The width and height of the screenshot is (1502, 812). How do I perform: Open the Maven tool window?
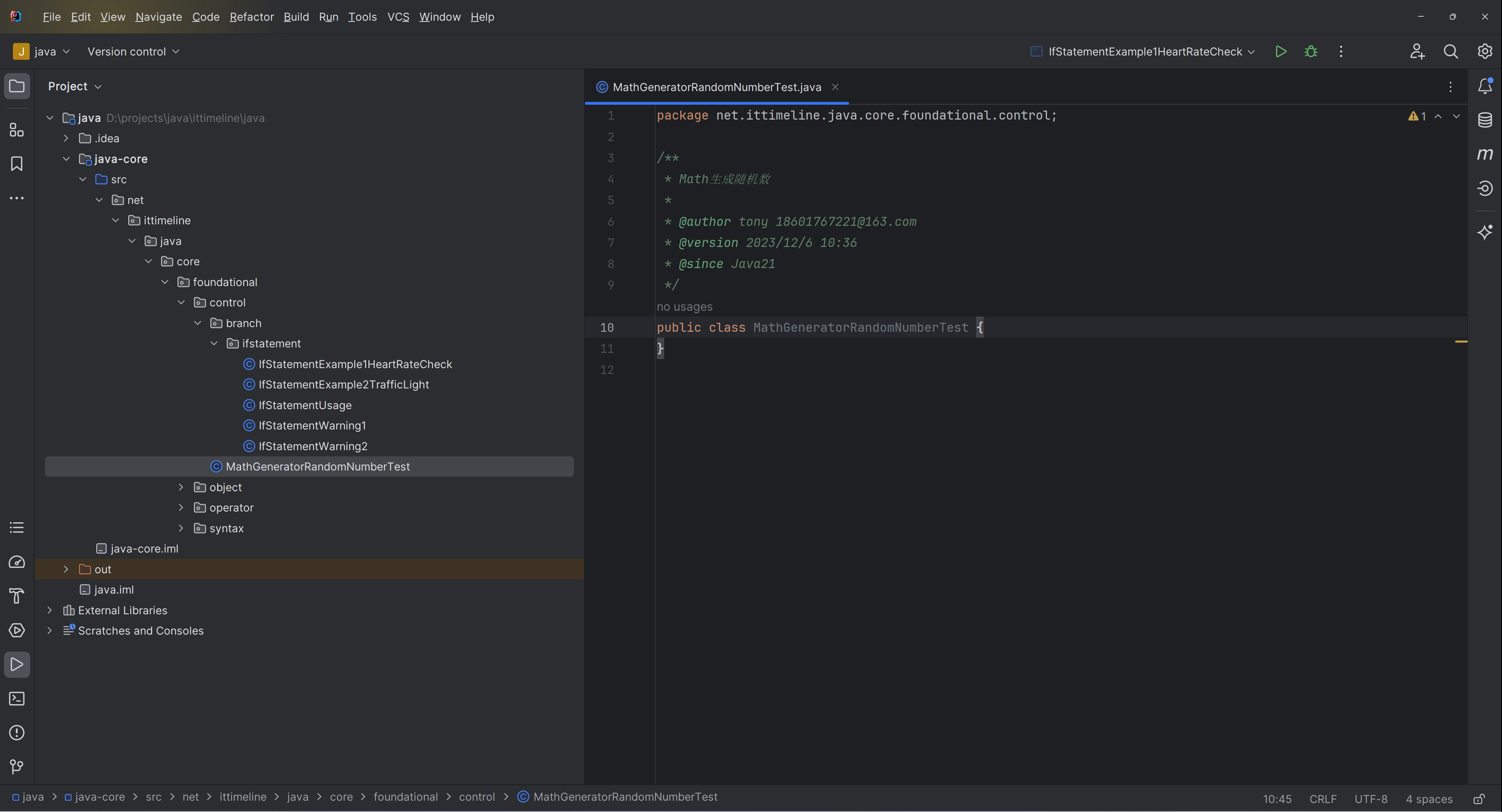1484,154
